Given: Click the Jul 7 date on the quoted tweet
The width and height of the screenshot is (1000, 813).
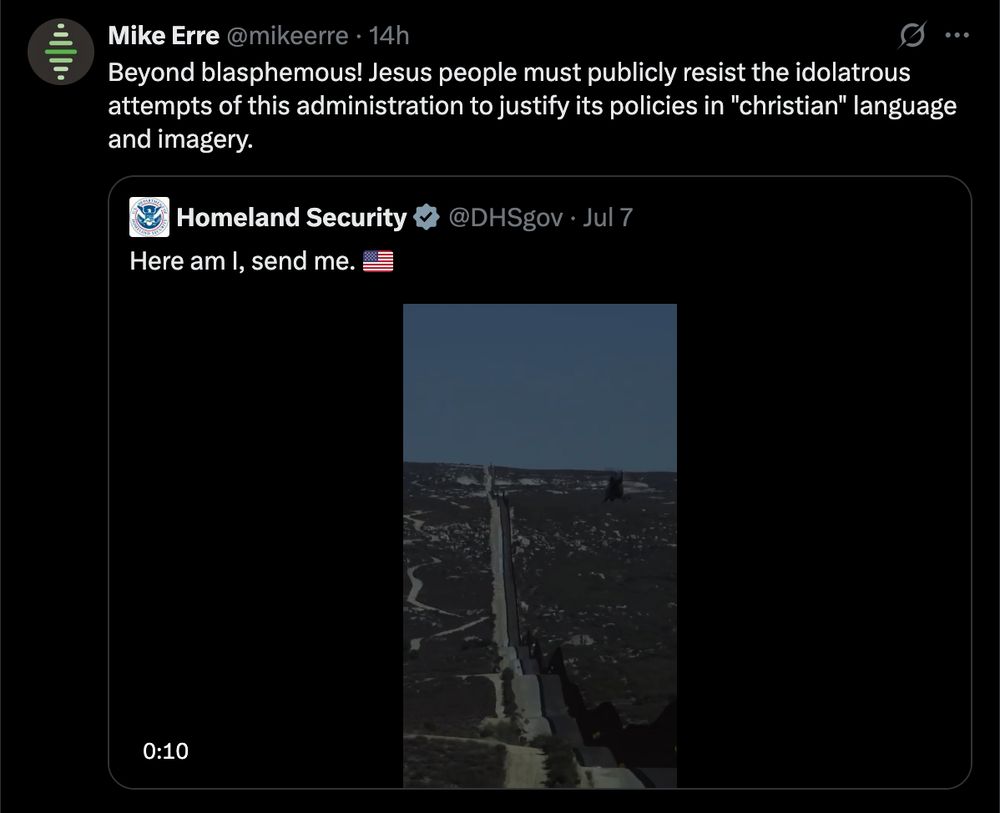Looking at the screenshot, I should click(x=608, y=216).
